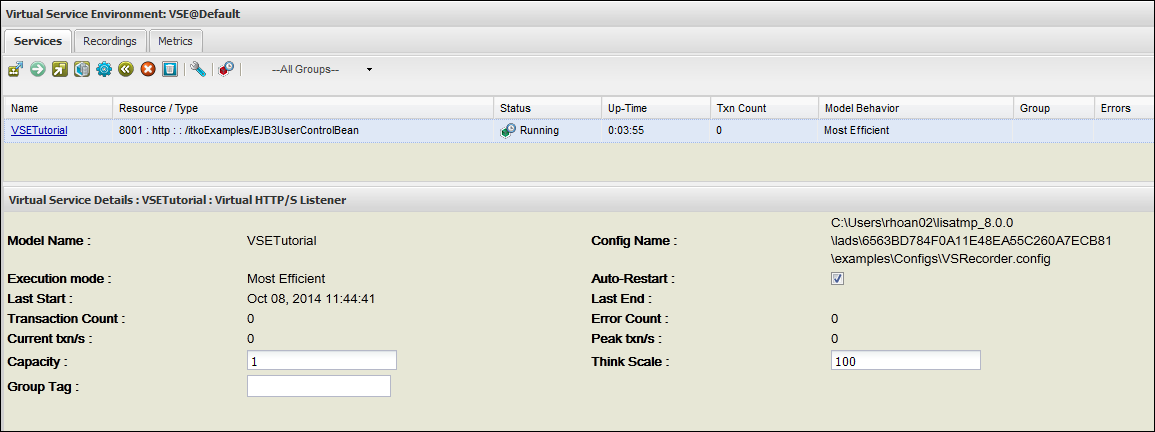Click the Resource / Type column header

pos(303,108)
